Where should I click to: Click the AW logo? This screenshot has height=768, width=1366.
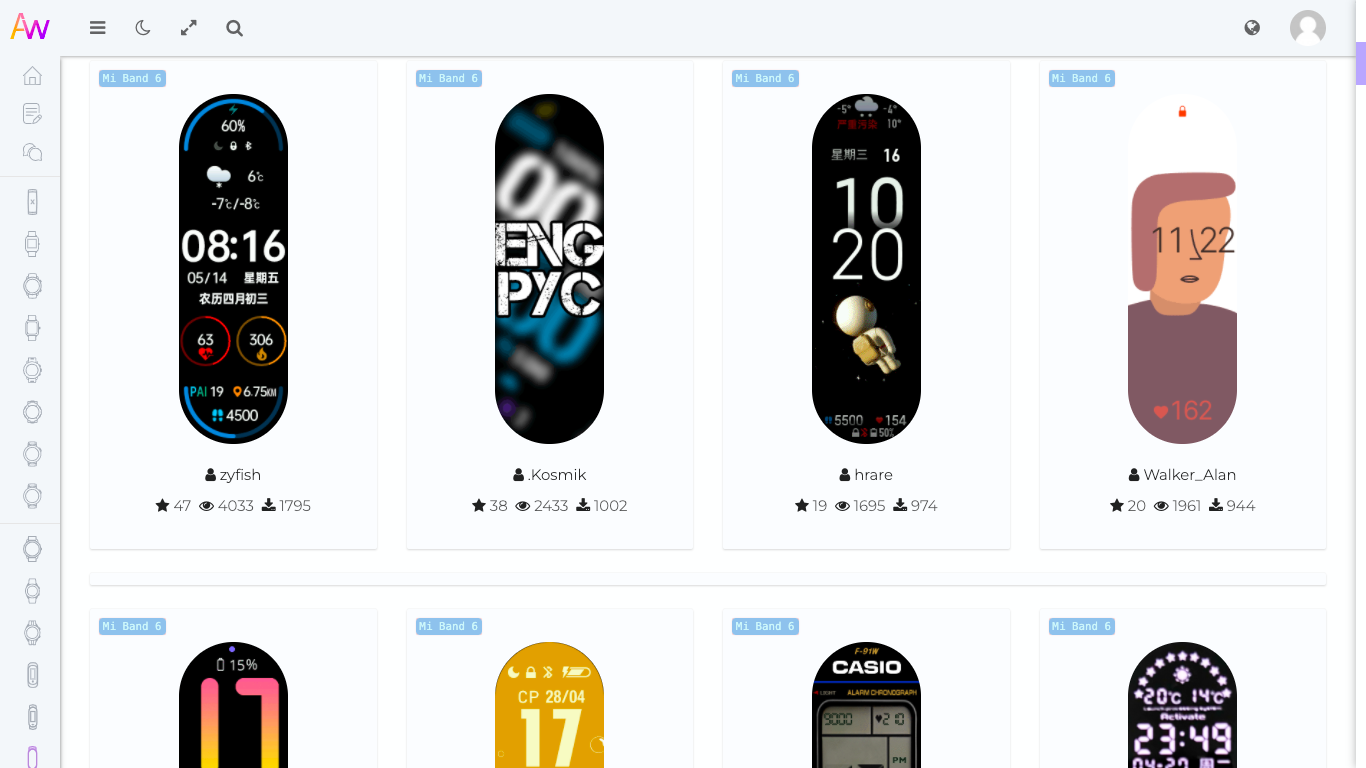(30, 27)
